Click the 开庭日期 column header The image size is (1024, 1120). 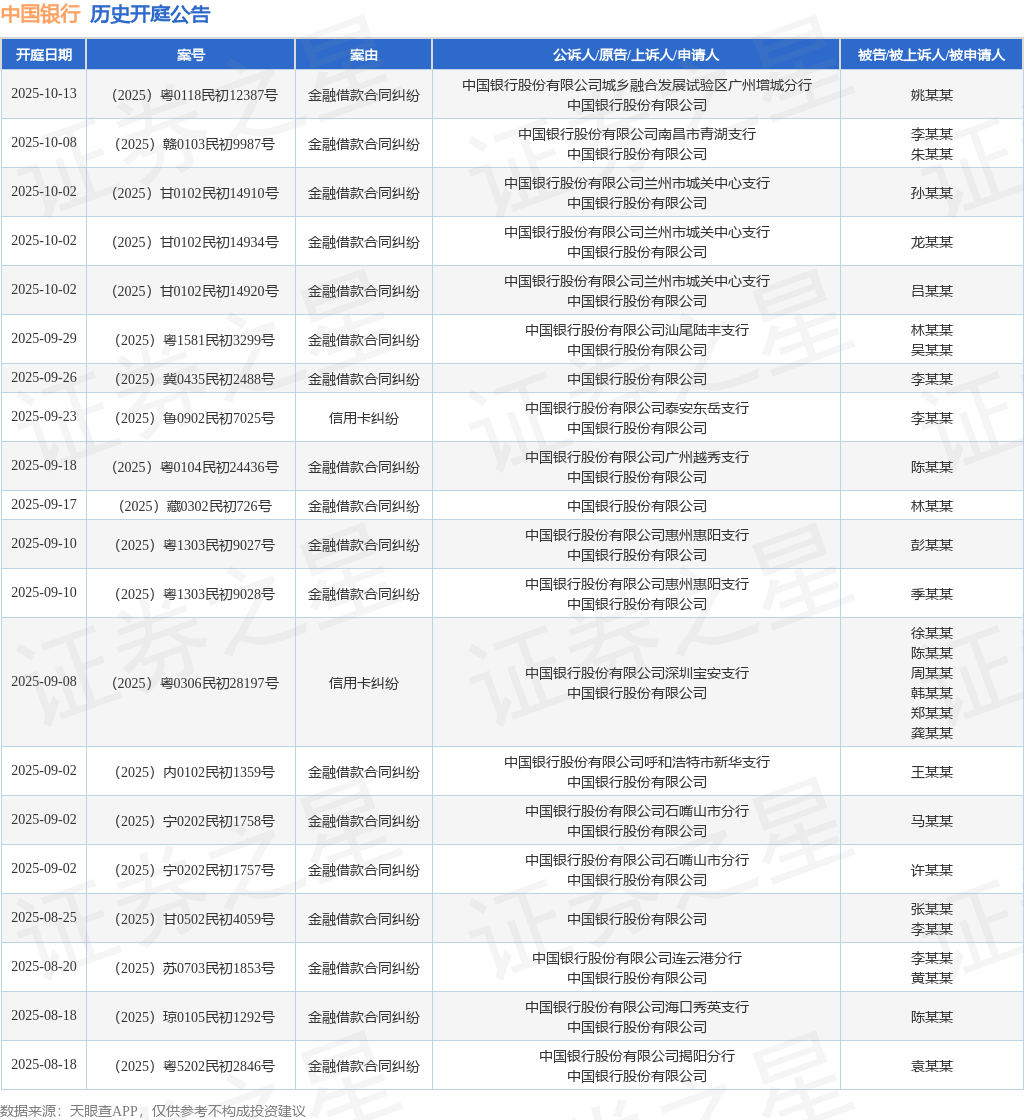coord(44,55)
